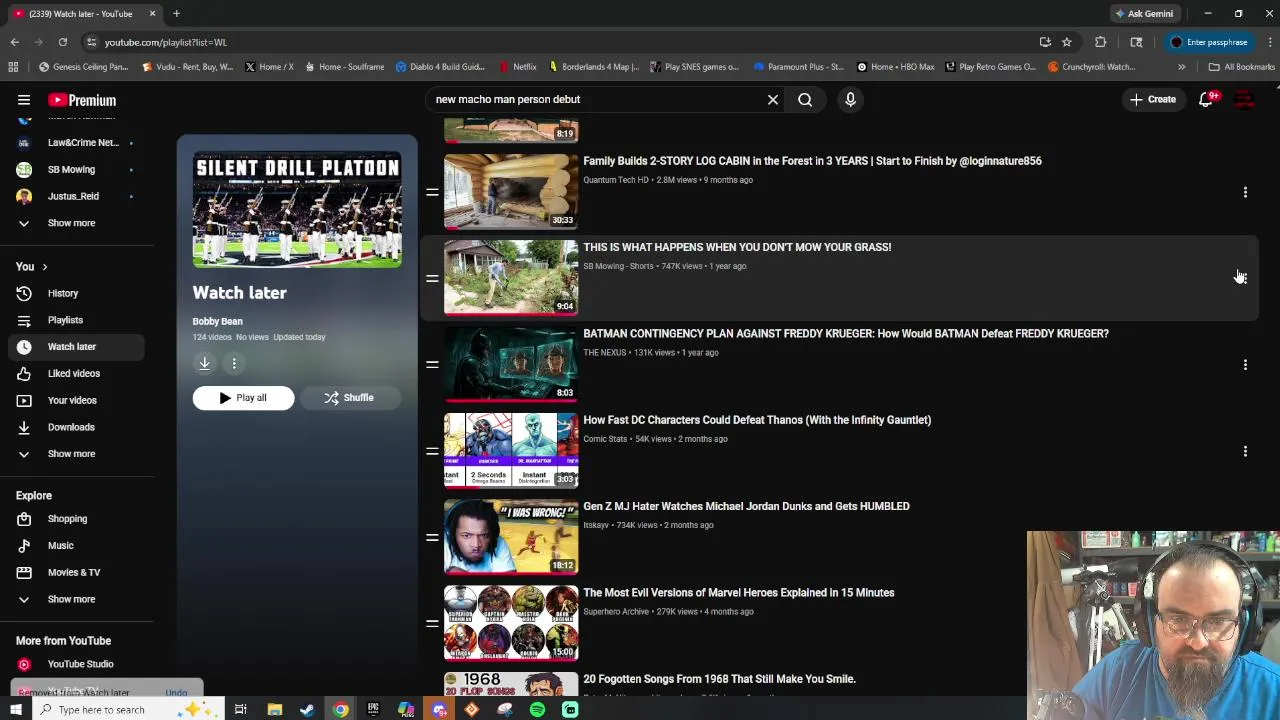Open the log cabin video thumbnail
The height and width of the screenshot is (720, 1280).
click(x=511, y=191)
